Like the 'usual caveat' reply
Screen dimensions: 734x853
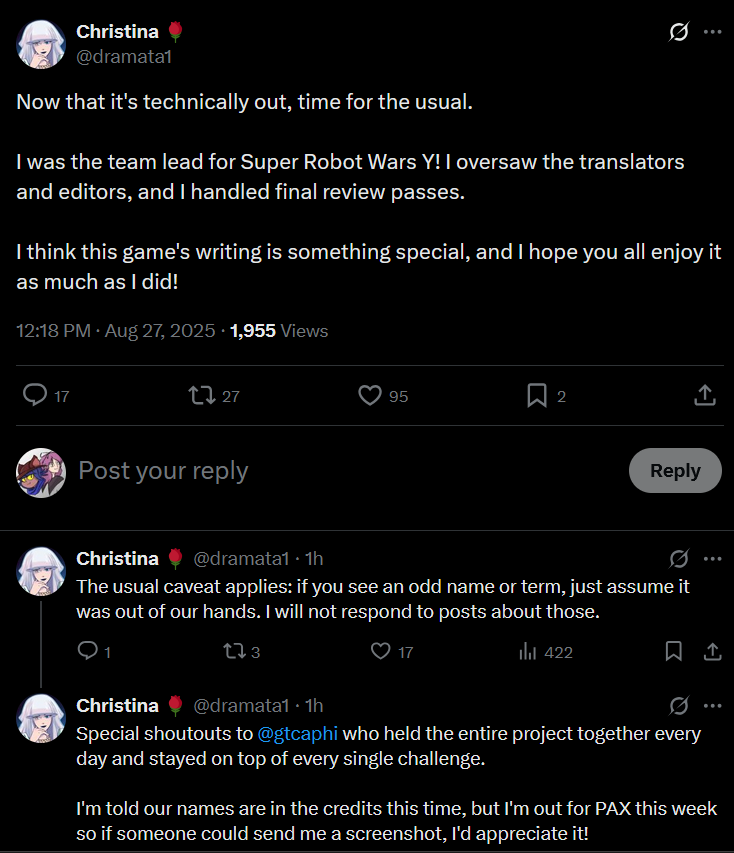click(x=380, y=652)
